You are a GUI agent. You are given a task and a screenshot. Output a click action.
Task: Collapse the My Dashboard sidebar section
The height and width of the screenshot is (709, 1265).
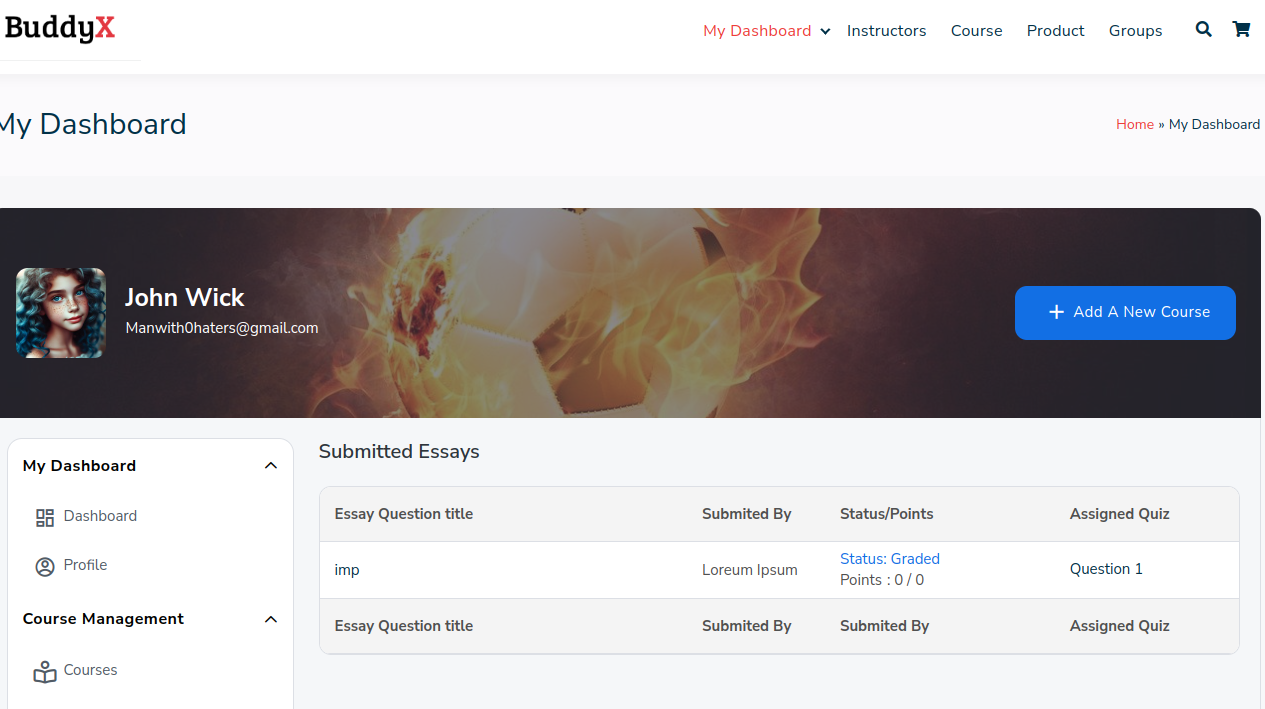270,466
